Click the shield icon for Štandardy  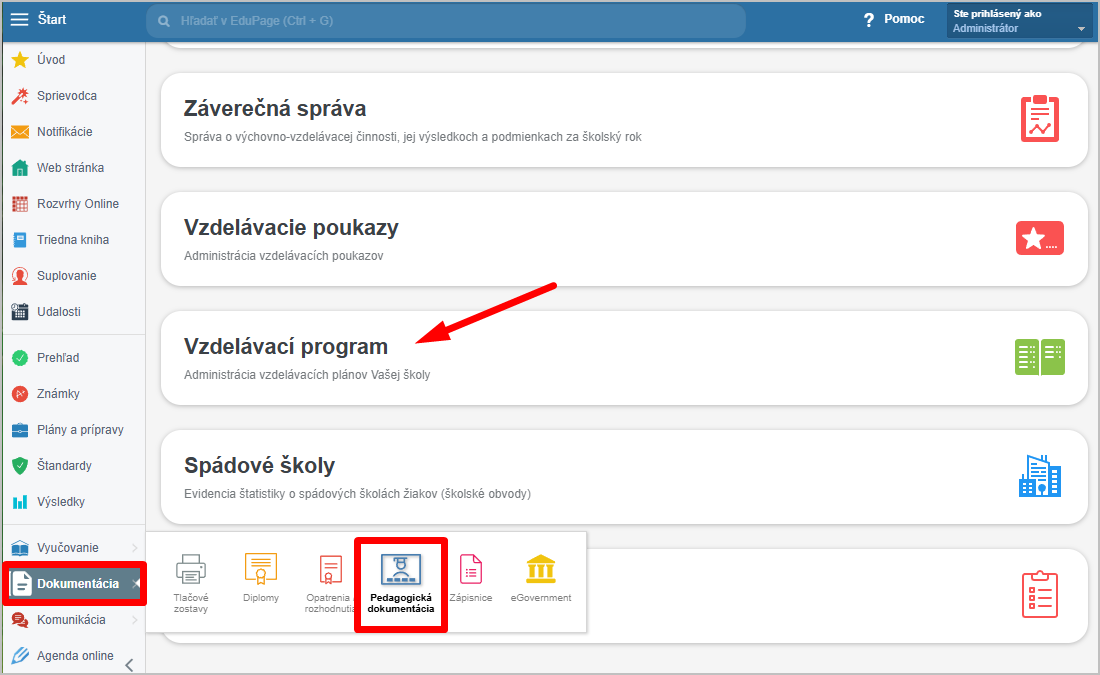20,465
